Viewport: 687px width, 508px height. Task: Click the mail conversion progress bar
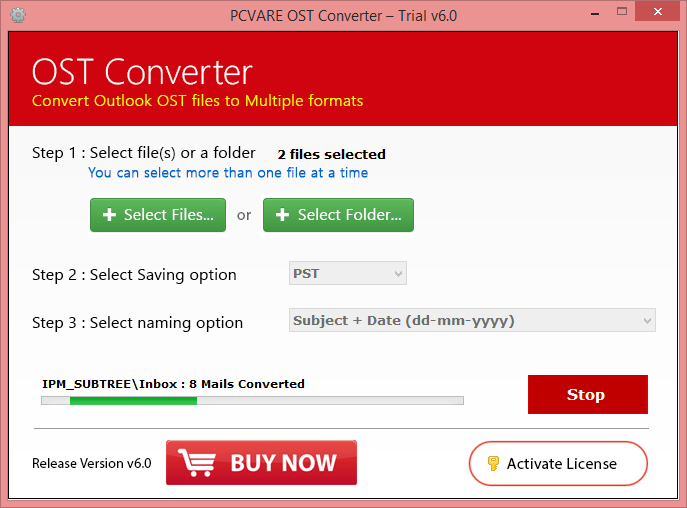click(x=252, y=400)
